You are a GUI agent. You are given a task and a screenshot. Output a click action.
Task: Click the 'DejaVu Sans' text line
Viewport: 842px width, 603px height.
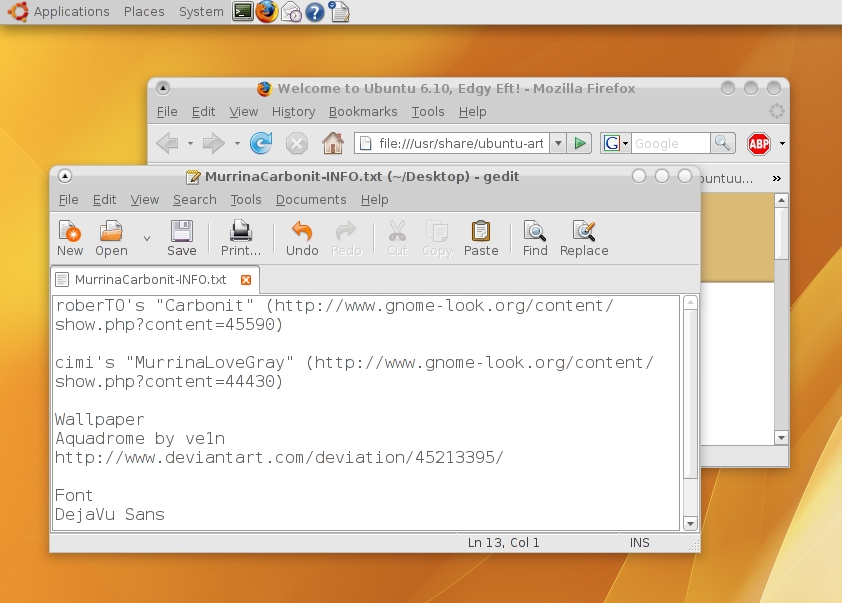click(x=110, y=514)
